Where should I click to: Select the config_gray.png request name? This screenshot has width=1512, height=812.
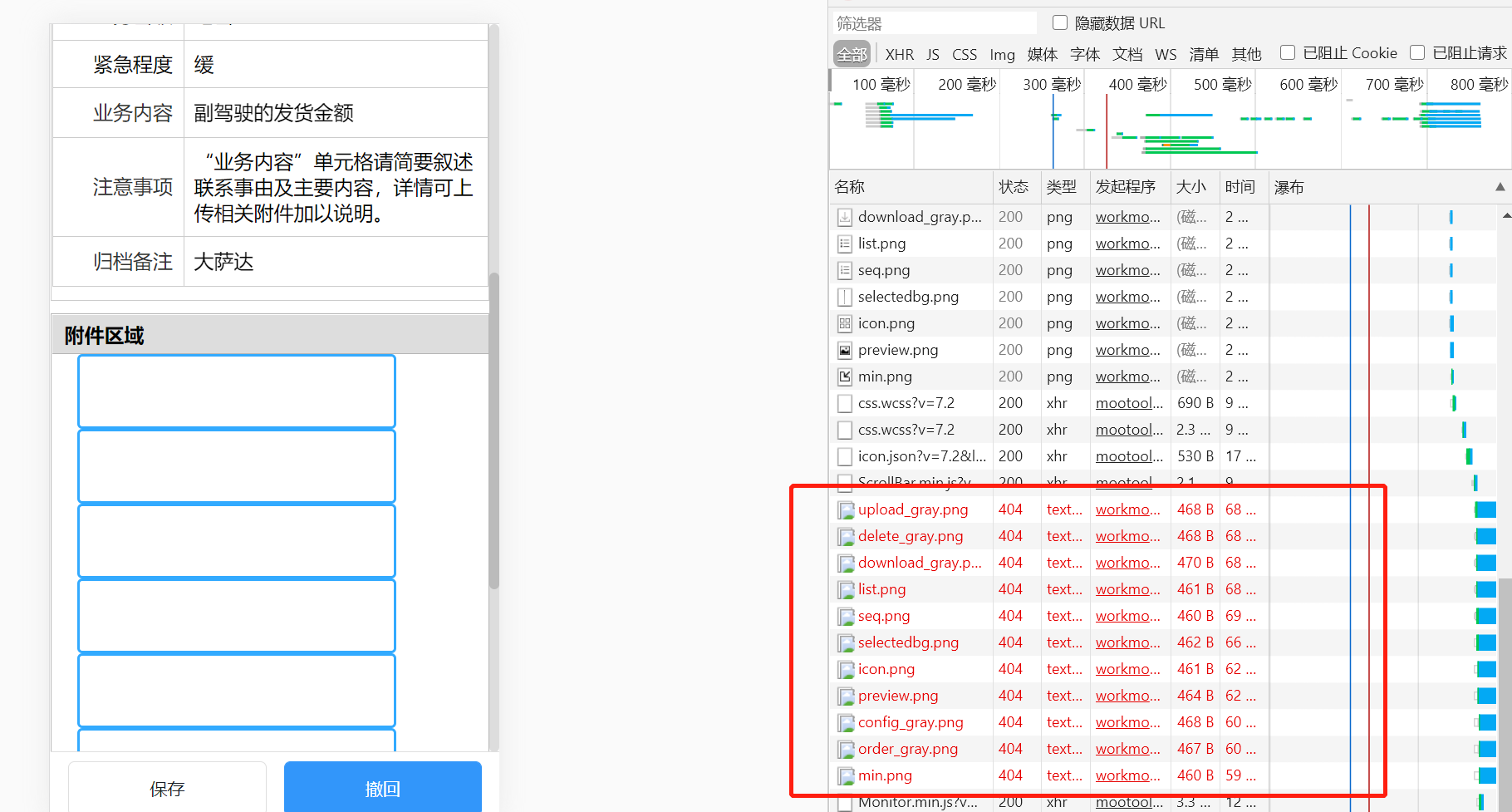tap(911, 722)
